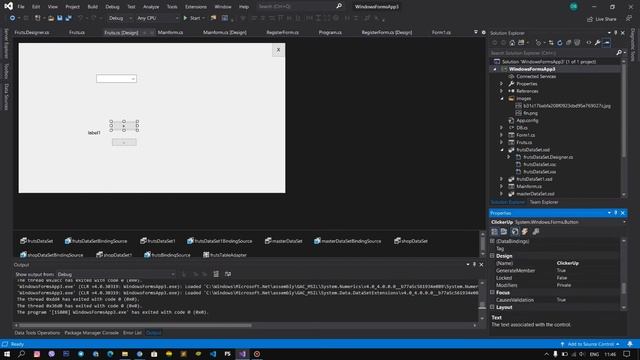640x360 pixels.
Task: Switch to the Form1.cs tab
Action: [x=441, y=32]
